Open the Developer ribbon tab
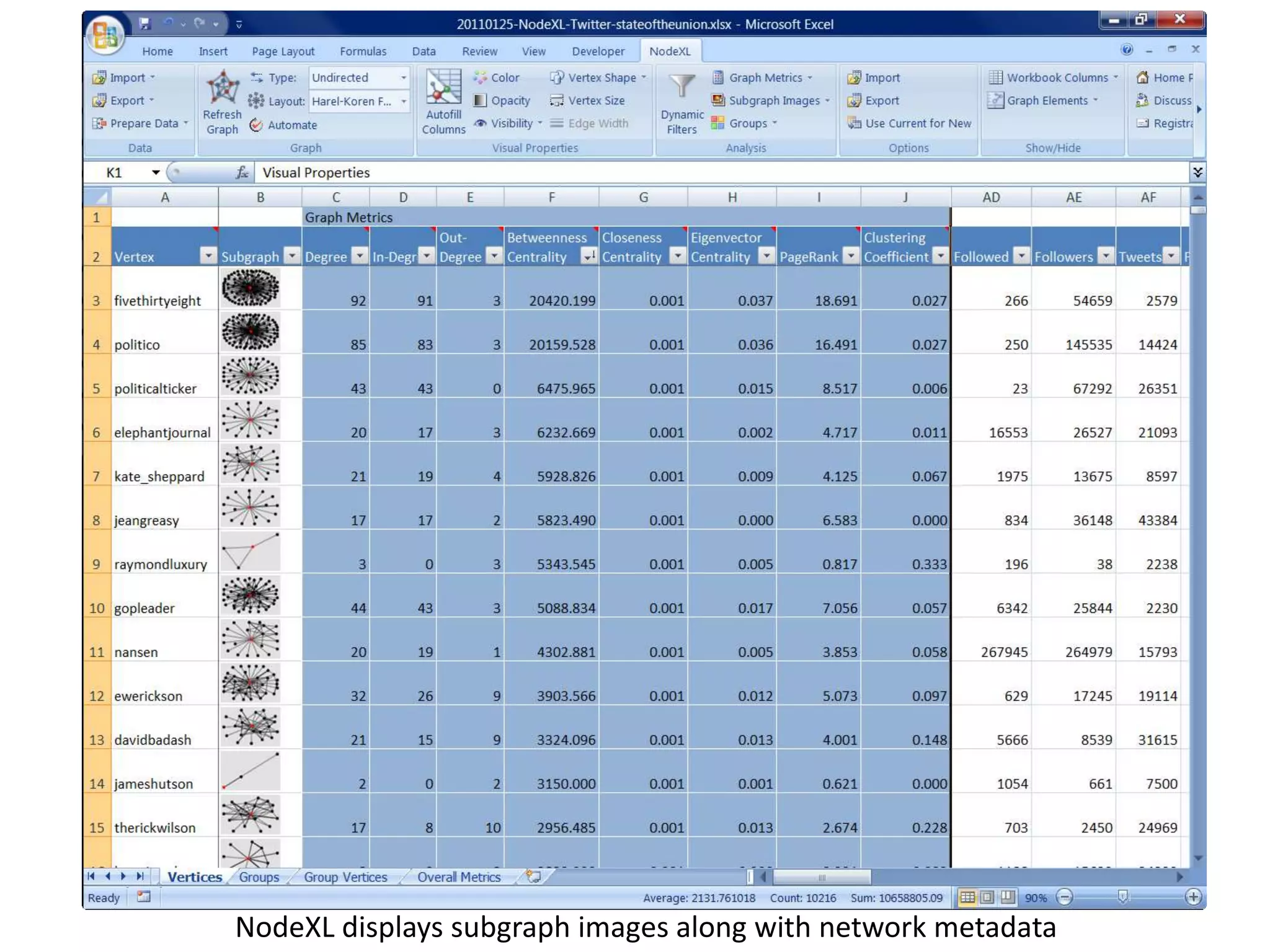 pyautogui.click(x=598, y=51)
